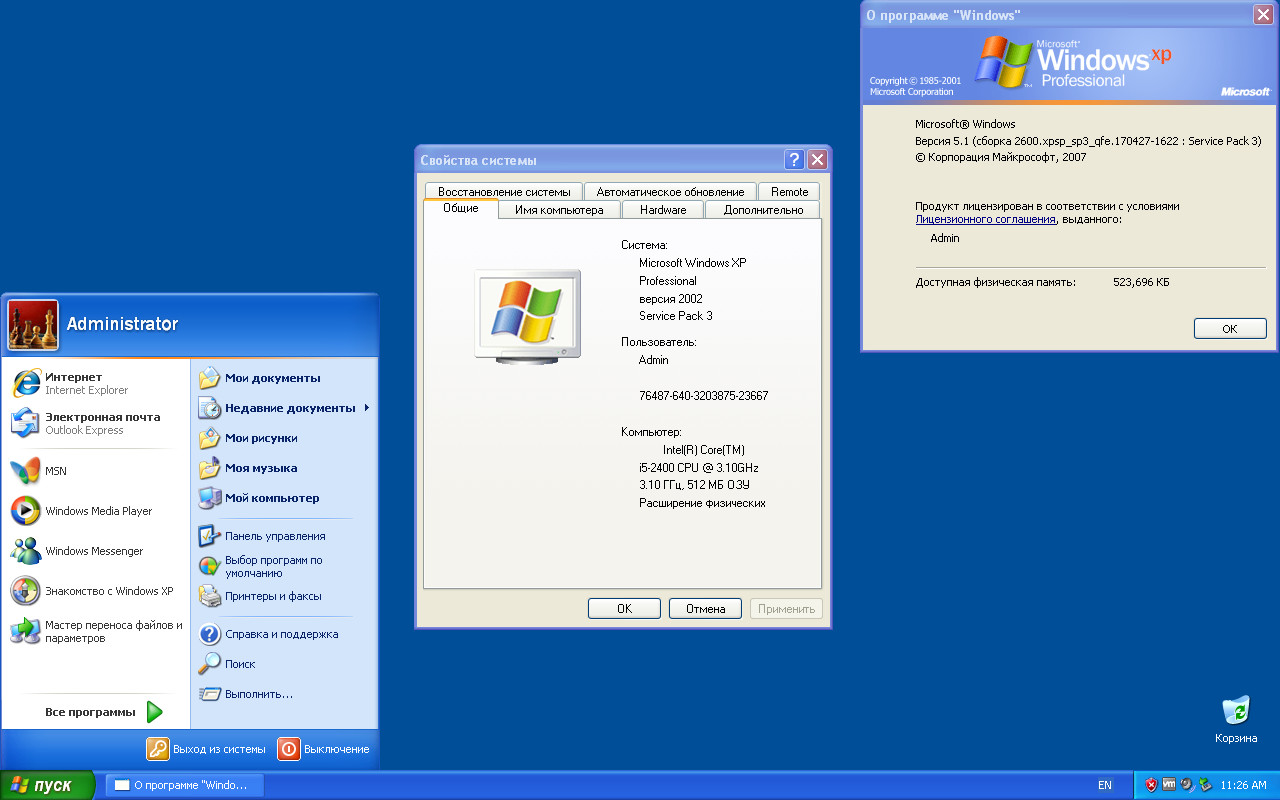Click Выход из системы log off button

point(207,749)
